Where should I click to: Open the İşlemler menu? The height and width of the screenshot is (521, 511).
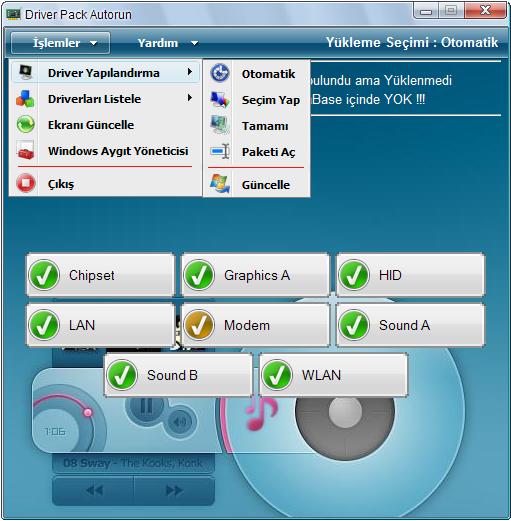click(60, 43)
